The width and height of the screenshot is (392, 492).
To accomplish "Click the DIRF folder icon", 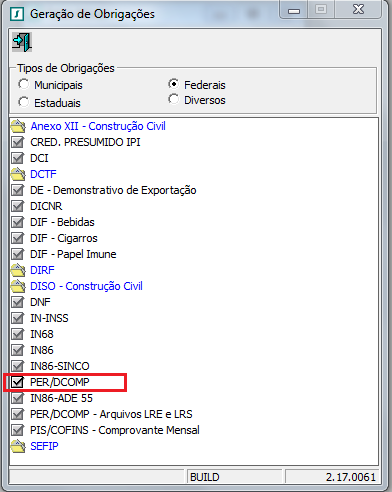I will click(x=18, y=270).
